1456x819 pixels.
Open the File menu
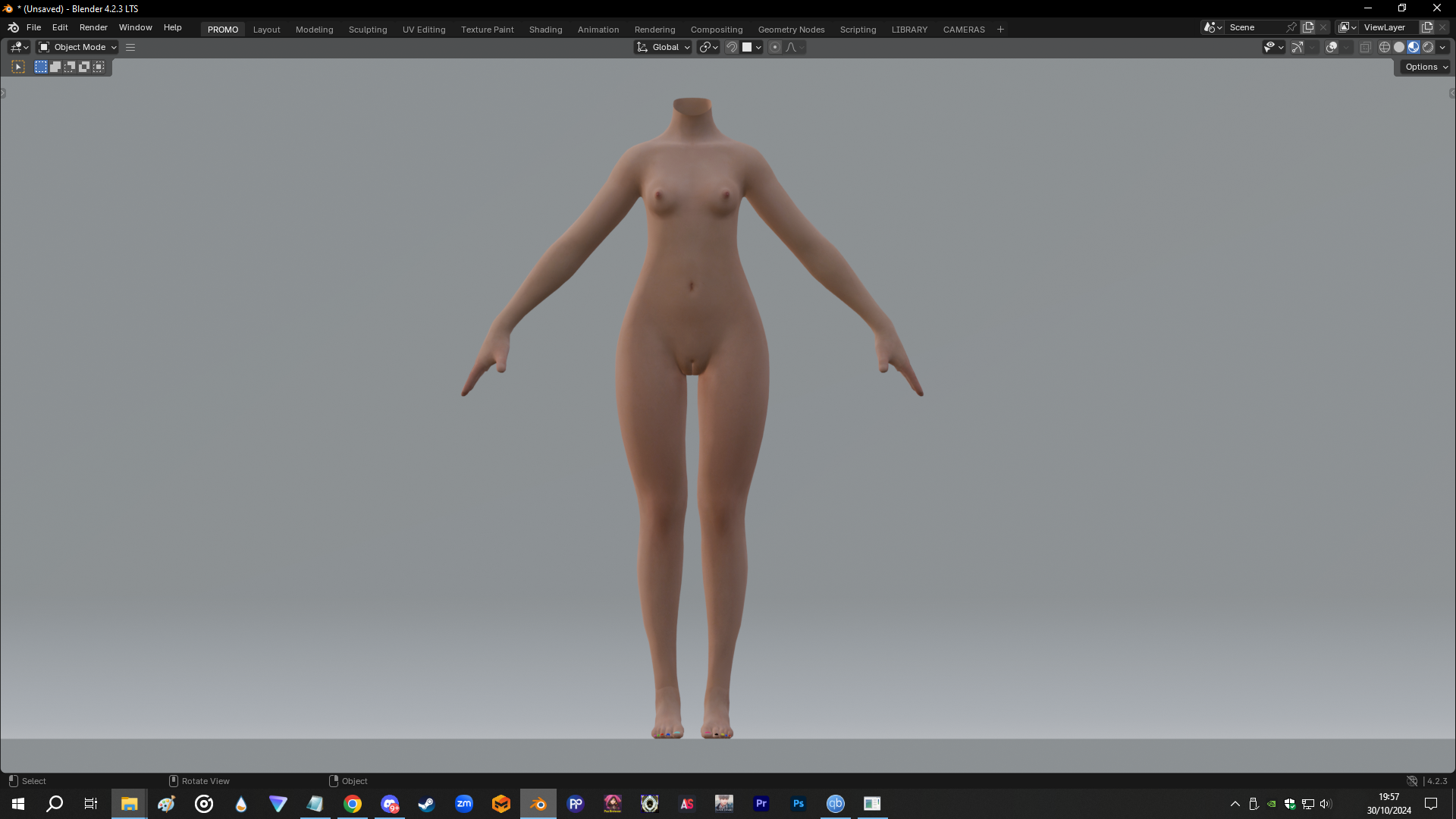(x=33, y=27)
